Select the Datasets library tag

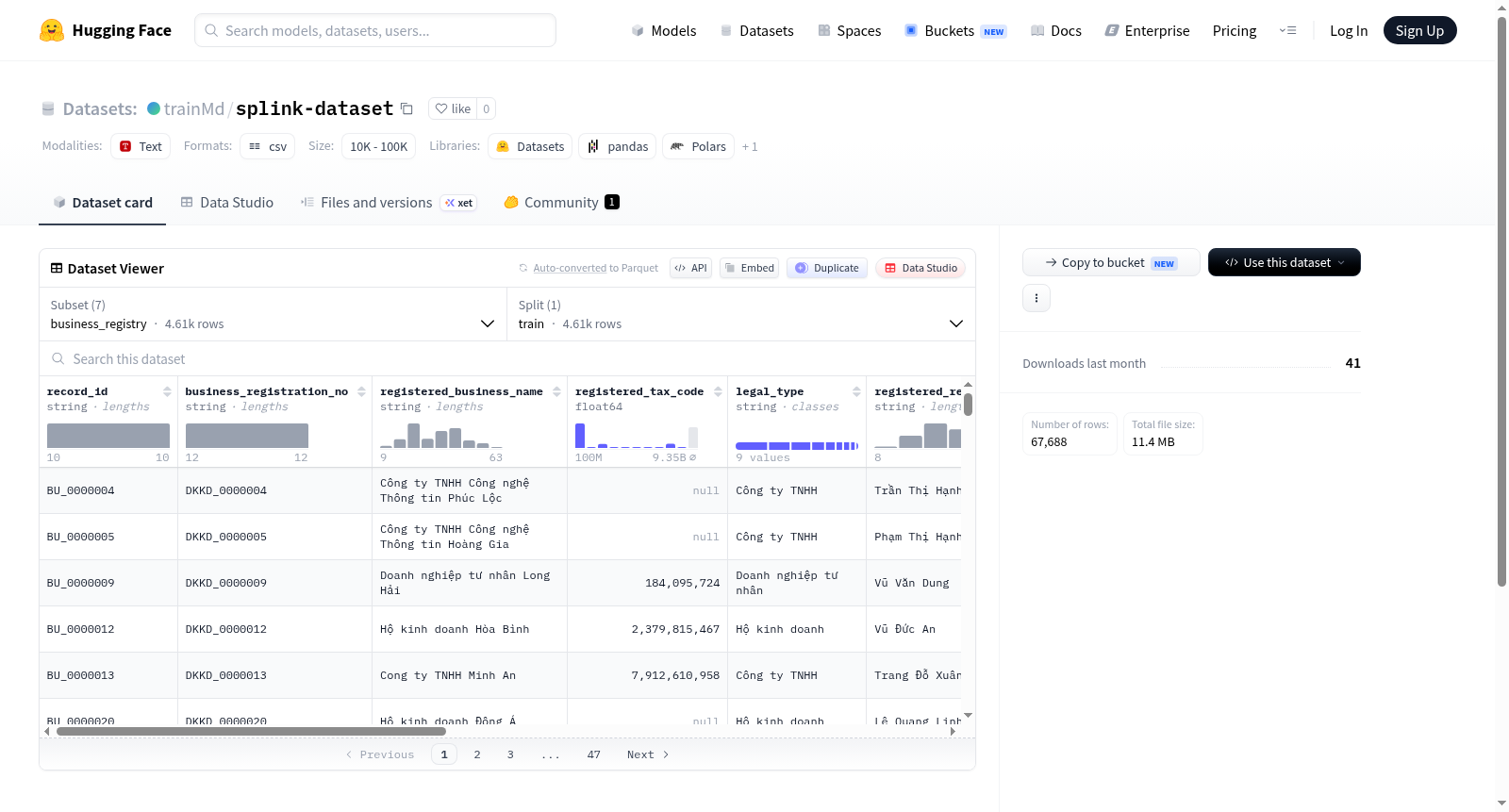pos(530,146)
